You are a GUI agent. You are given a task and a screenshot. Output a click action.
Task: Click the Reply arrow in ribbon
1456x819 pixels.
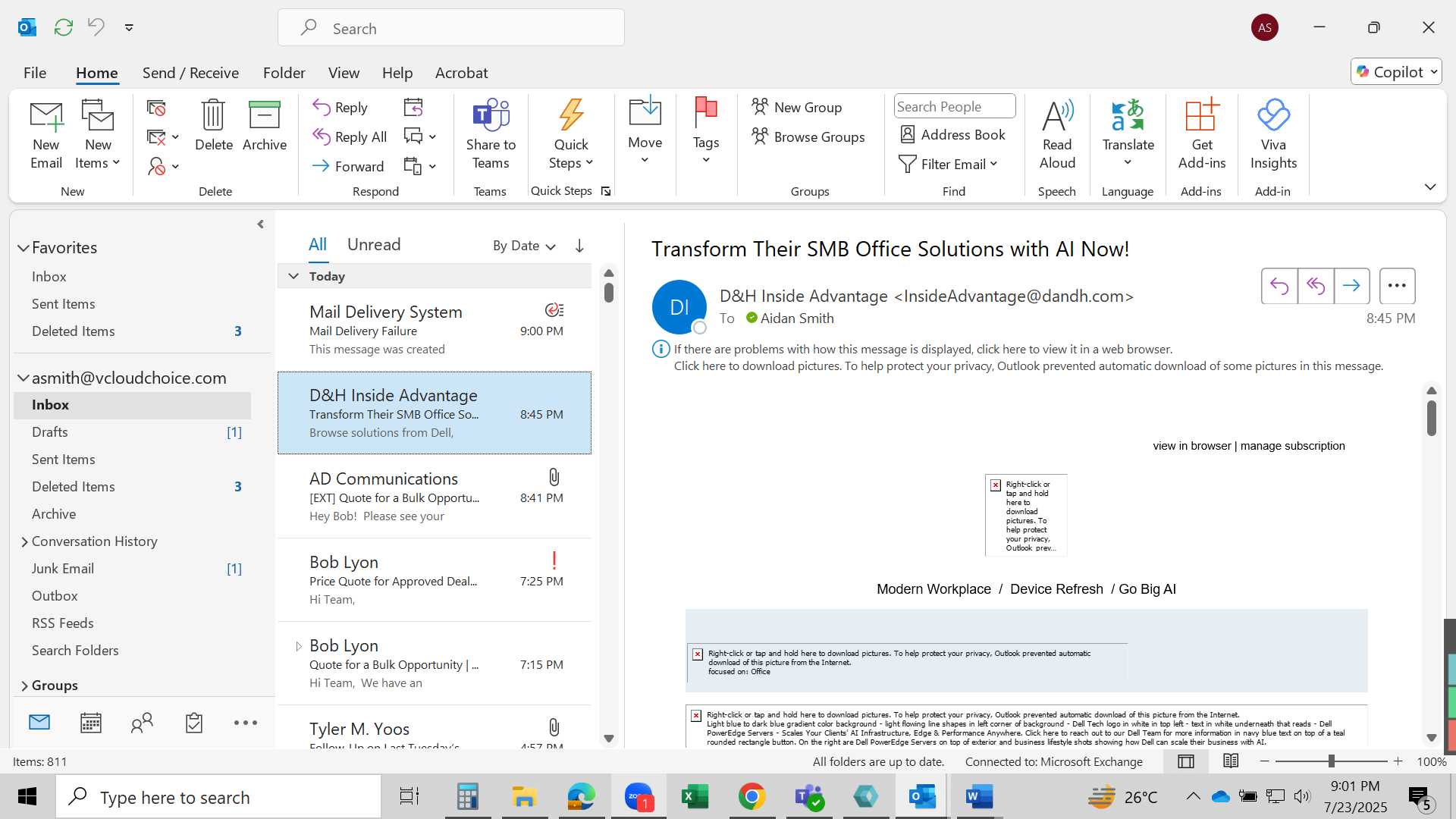coord(340,107)
